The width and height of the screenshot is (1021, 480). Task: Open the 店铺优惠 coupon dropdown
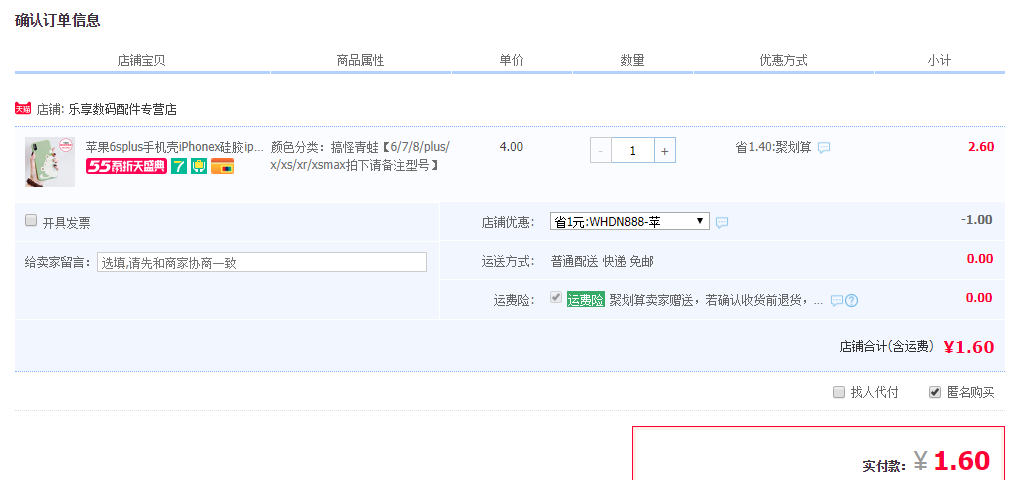point(630,221)
